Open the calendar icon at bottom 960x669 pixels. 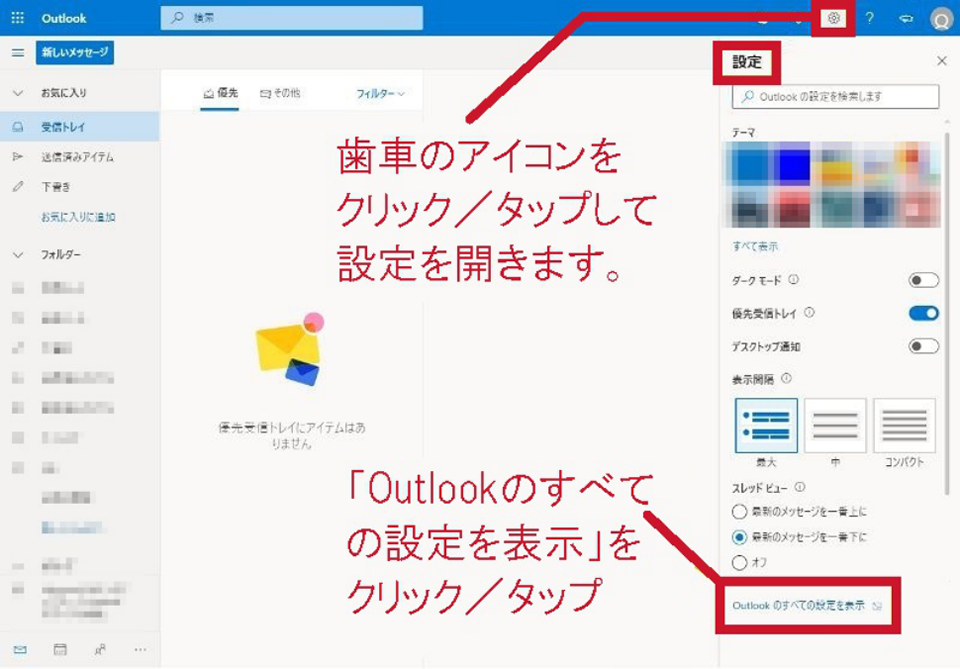60,649
